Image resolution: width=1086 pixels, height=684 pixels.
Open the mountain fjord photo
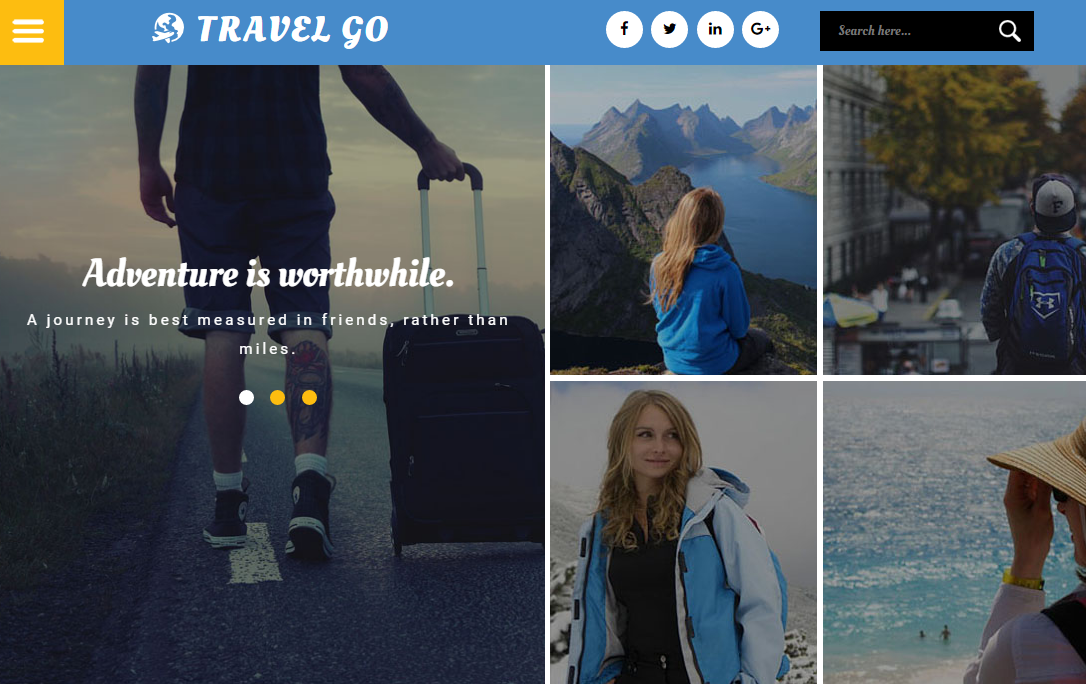(x=683, y=219)
